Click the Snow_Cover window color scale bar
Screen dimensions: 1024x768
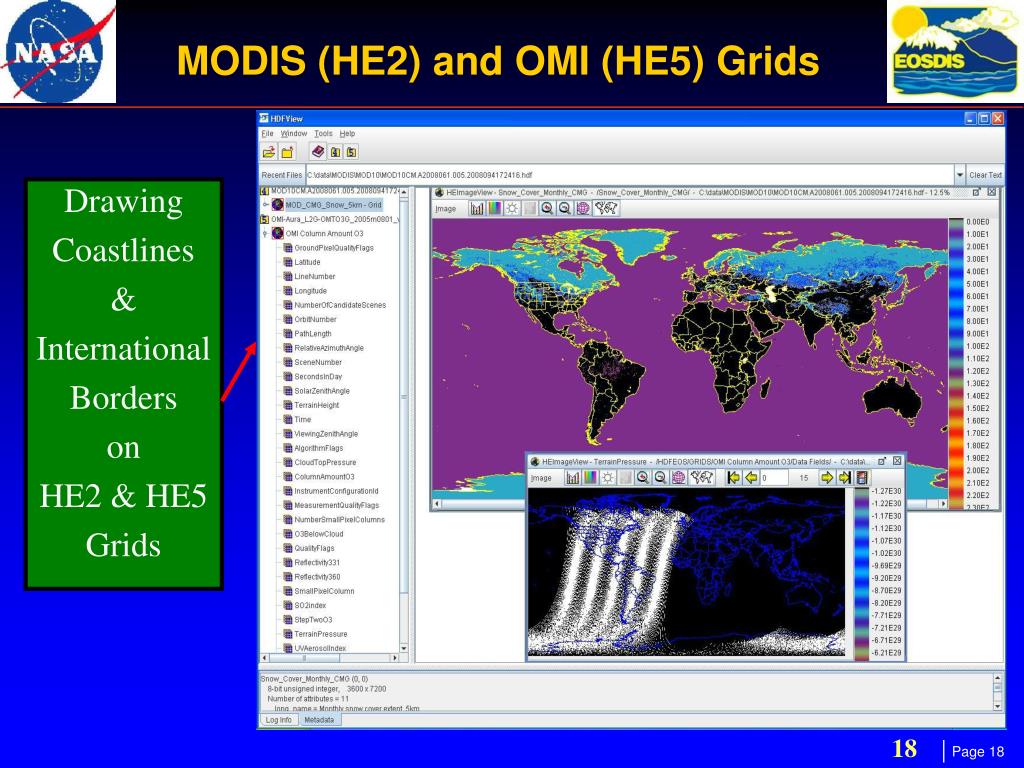click(956, 363)
